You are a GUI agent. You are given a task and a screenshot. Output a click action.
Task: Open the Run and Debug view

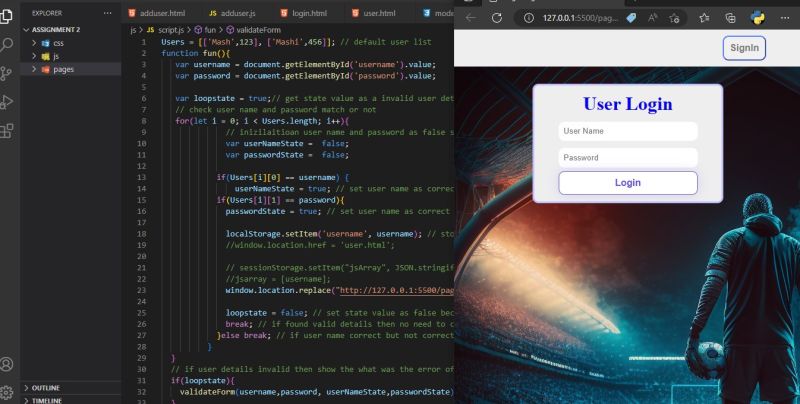point(7,102)
